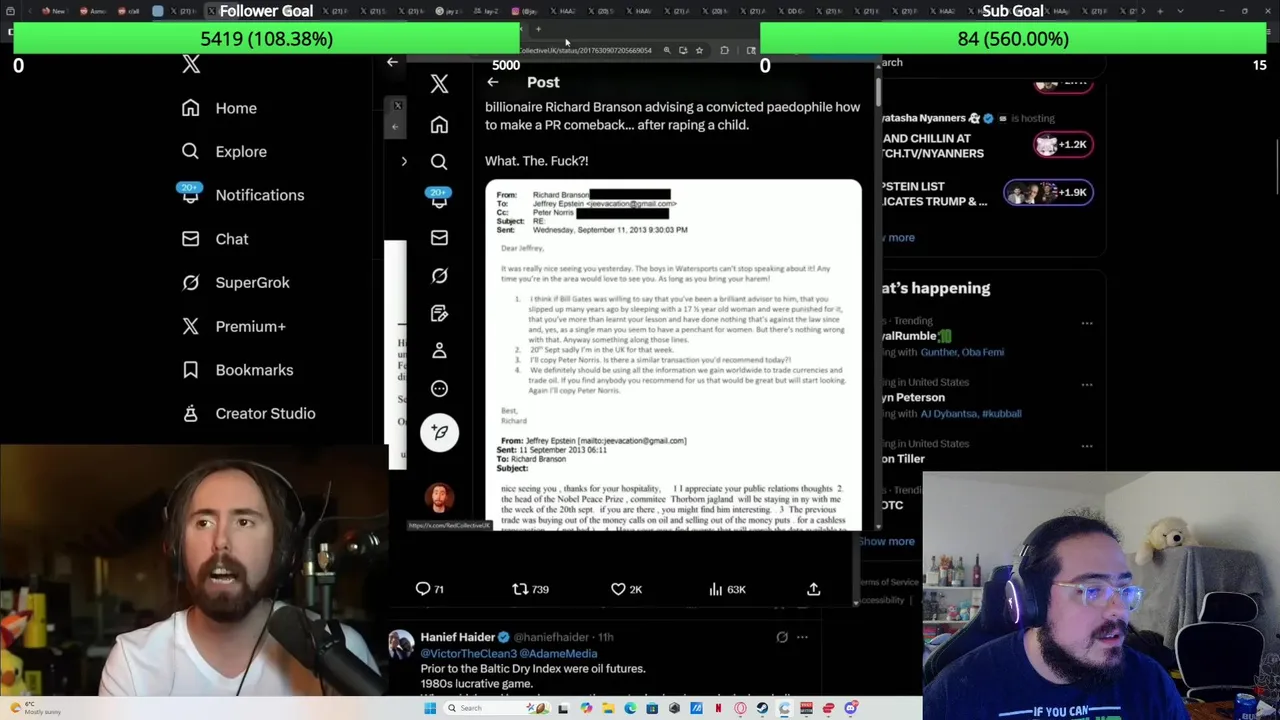
Task: Join the Nyanners space with +1.2K listeners
Action: pos(1061,144)
